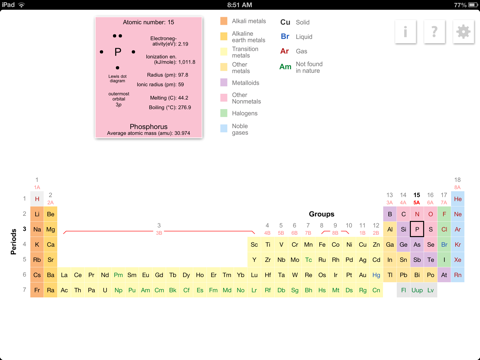
Task: Click the Phosphorus name in detail card
Action: [x=148, y=126]
